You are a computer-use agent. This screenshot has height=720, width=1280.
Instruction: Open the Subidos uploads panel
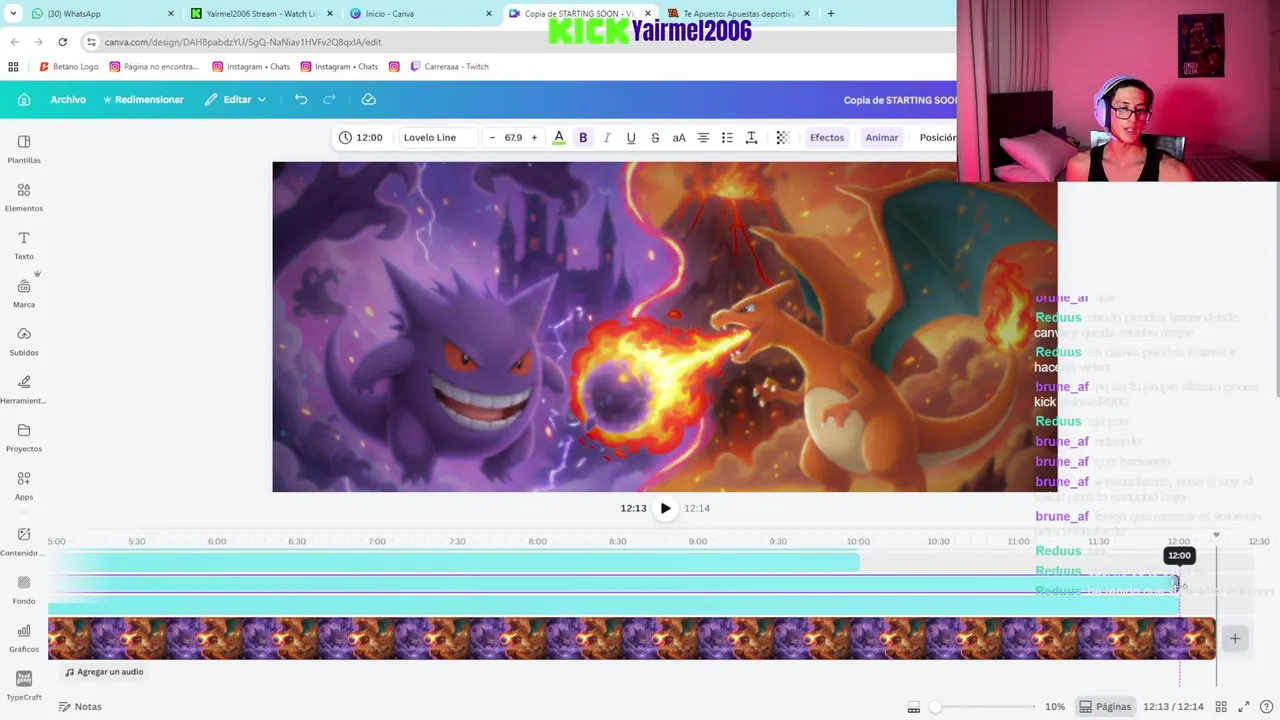tap(24, 341)
